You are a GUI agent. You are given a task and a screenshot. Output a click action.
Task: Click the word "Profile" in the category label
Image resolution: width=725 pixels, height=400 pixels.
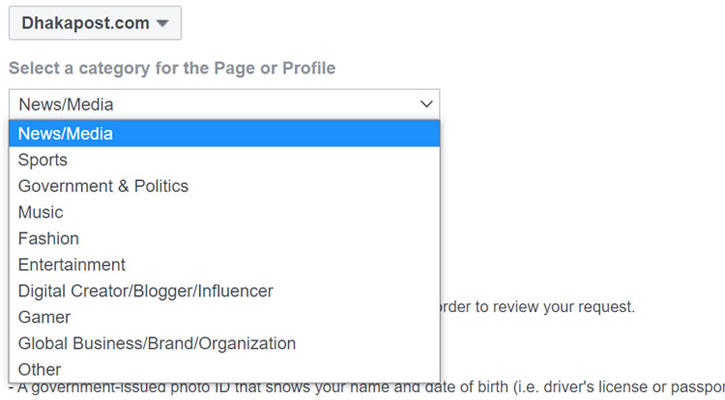point(308,69)
